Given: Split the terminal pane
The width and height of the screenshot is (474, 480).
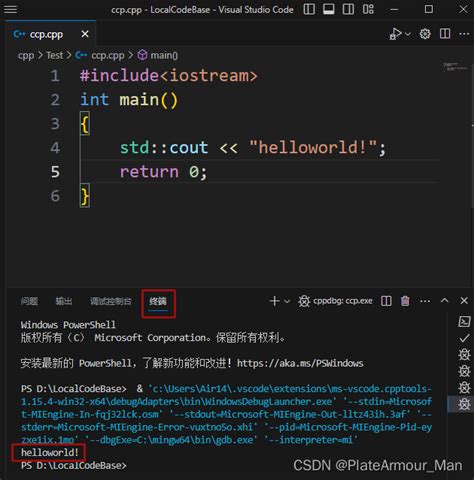Looking at the screenshot, I should (386, 301).
